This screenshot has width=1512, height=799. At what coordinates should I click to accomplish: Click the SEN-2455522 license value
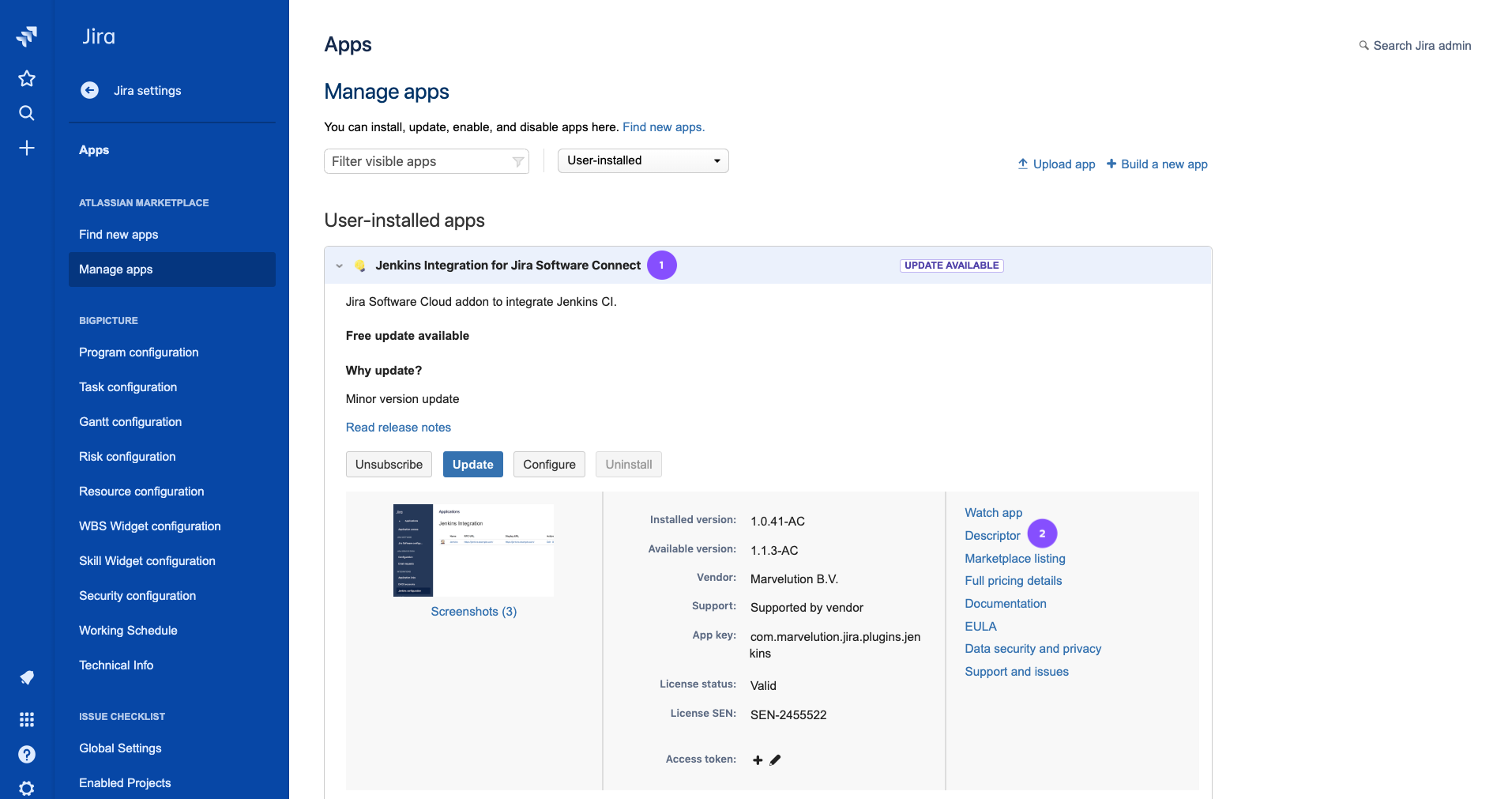(x=788, y=715)
